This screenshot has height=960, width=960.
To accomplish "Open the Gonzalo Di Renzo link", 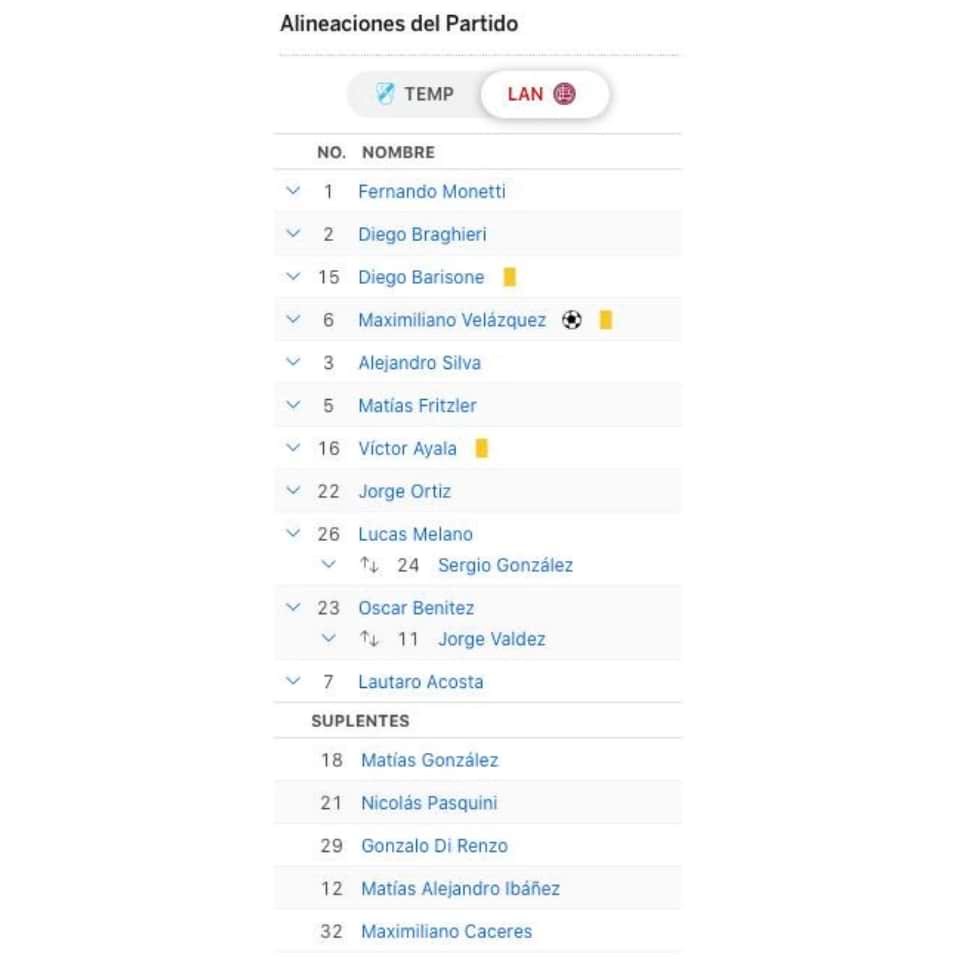I will (x=435, y=846).
